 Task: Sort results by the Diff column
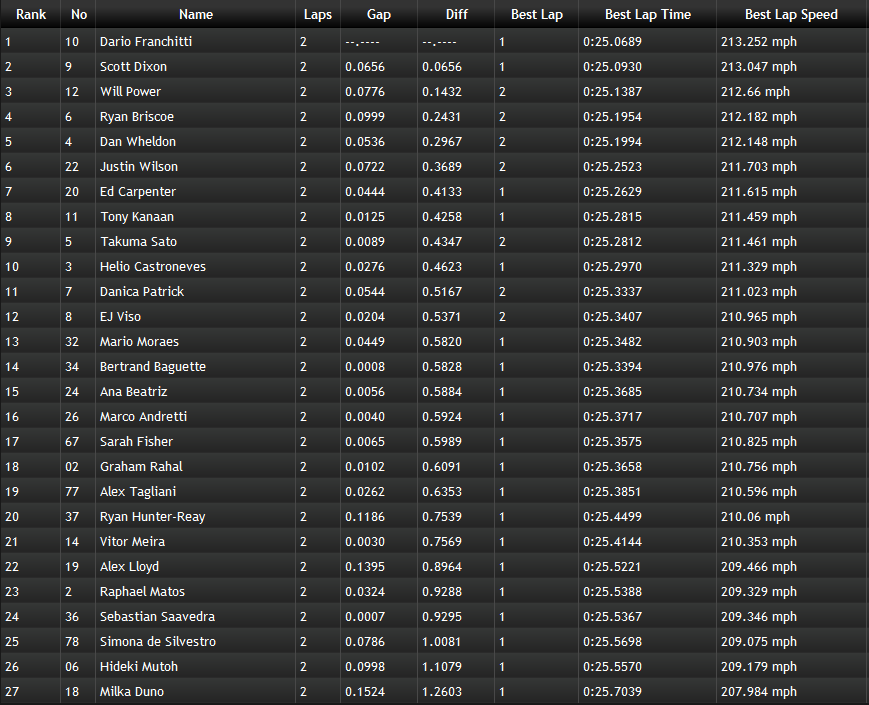tap(456, 14)
